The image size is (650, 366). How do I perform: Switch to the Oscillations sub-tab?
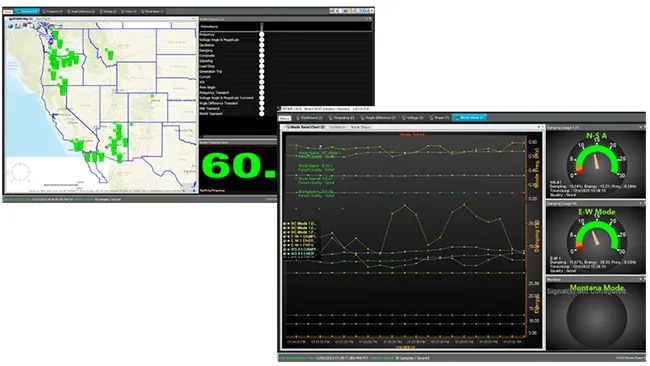pyautogui.click(x=337, y=127)
